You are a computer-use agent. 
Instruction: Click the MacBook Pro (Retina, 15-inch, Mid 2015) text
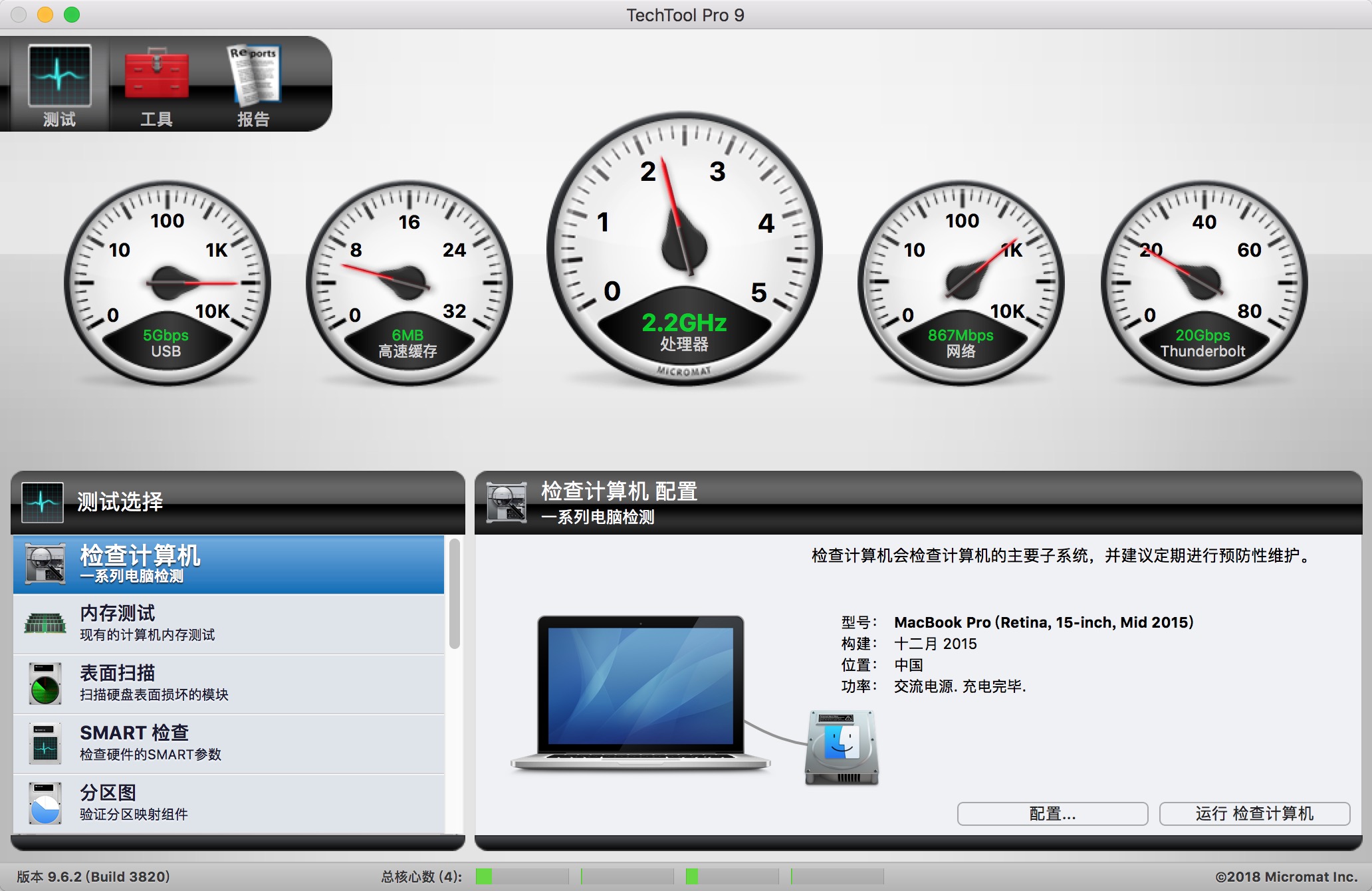pyautogui.click(x=1044, y=622)
